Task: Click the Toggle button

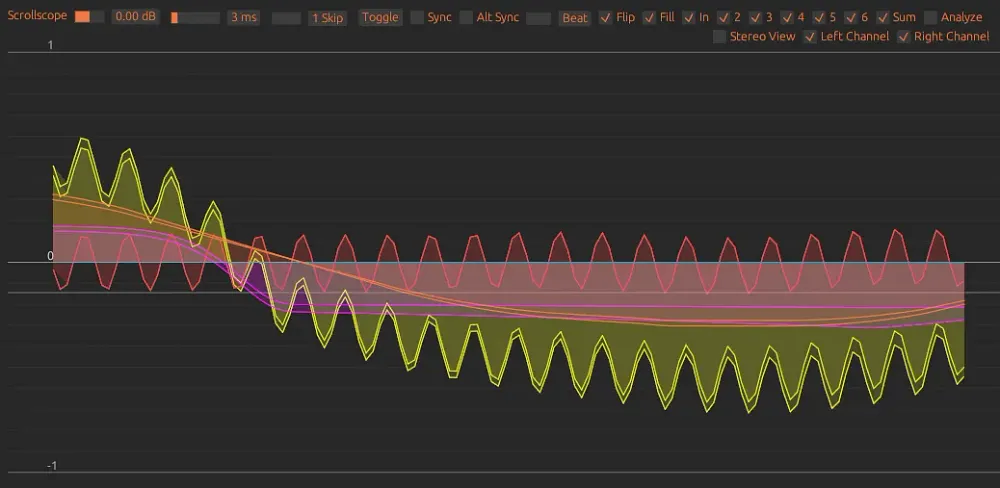Action: [x=380, y=18]
